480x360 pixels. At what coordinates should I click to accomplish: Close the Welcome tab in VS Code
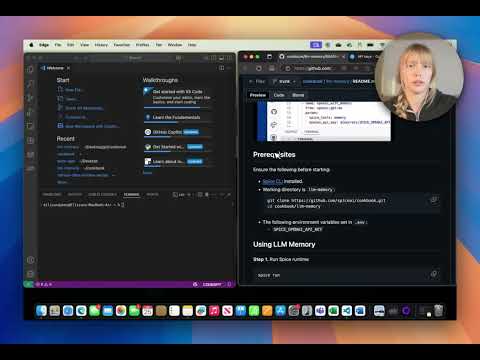[68, 68]
